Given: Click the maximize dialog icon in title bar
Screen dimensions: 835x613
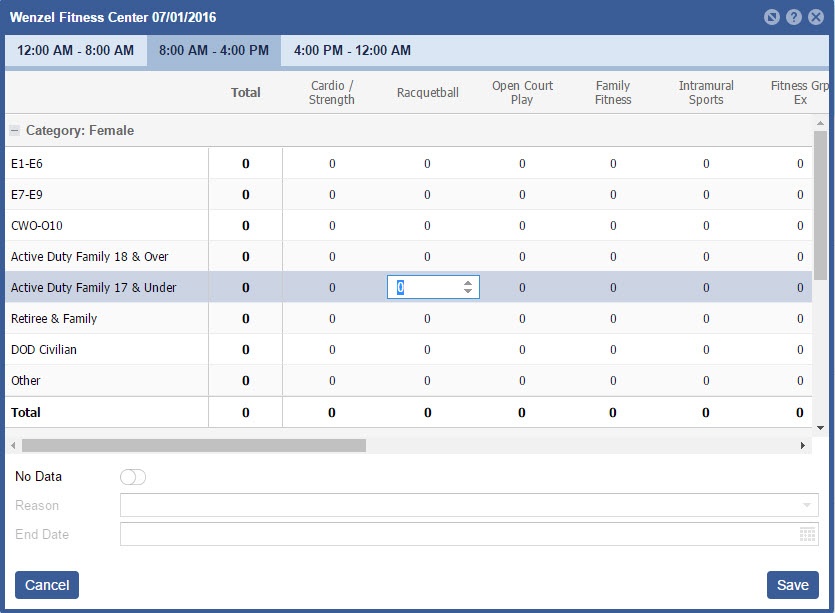Looking at the screenshot, I should click(771, 18).
